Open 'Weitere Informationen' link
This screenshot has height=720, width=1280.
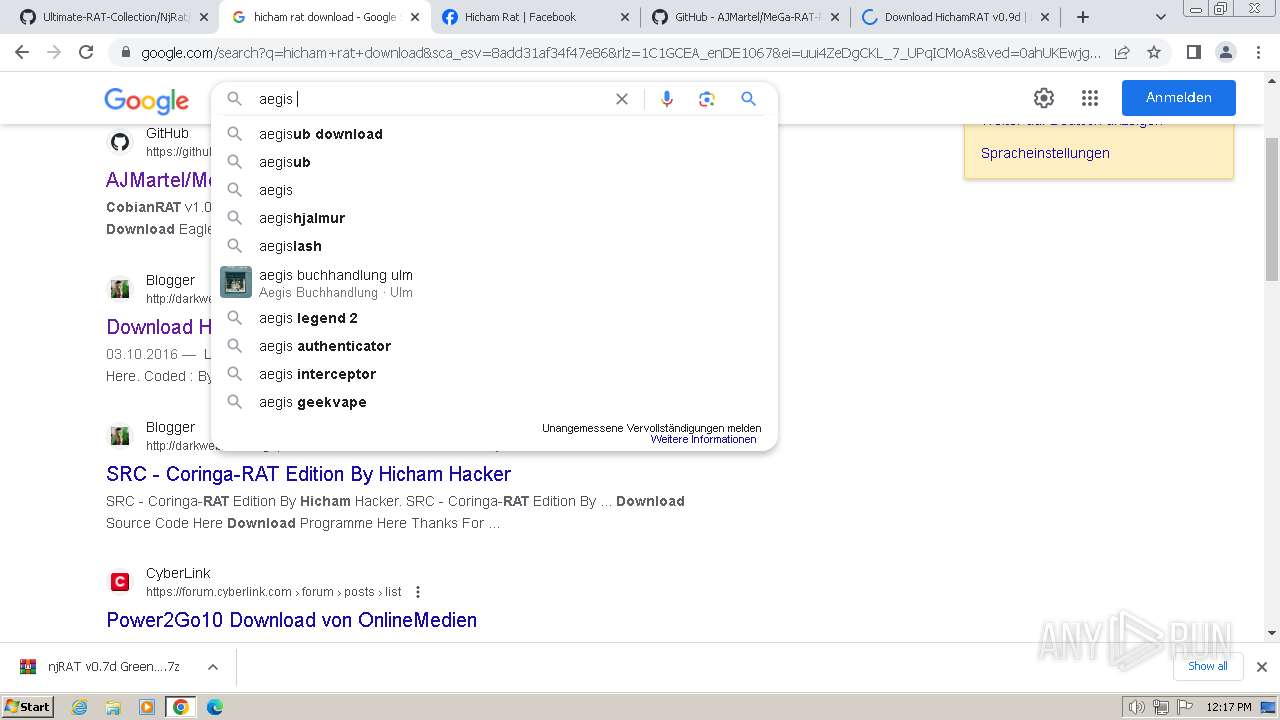(x=703, y=440)
